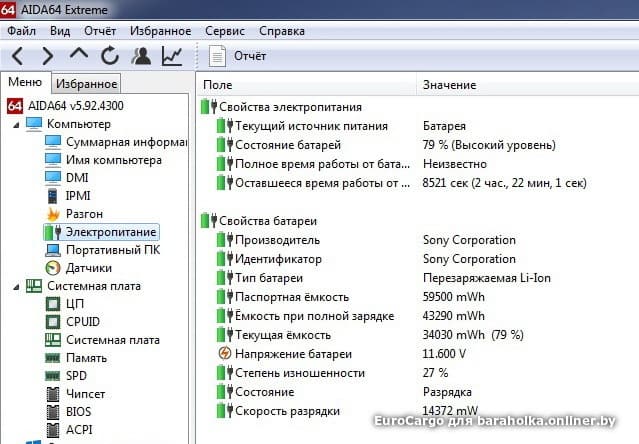Image resolution: width=639 pixels, height=444 pixels.
Task: Open the Избранное menu in the menu bar
Action: [x=161, y=31]
